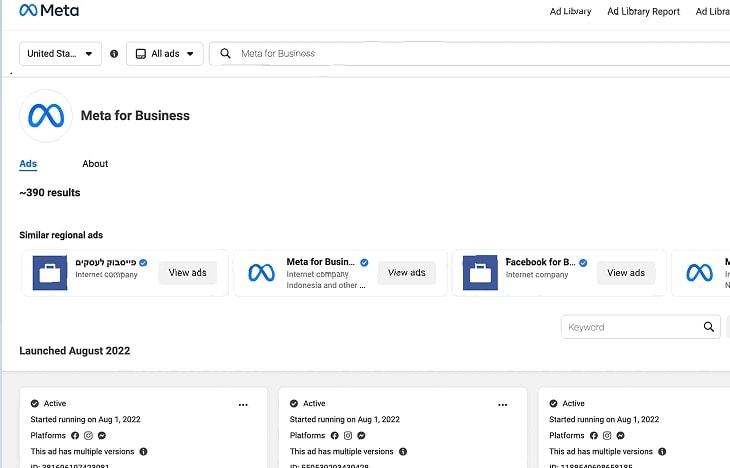Open the three-dot menu on the second ad card
This screenshot has height=468, width=730.
(503, 404)
